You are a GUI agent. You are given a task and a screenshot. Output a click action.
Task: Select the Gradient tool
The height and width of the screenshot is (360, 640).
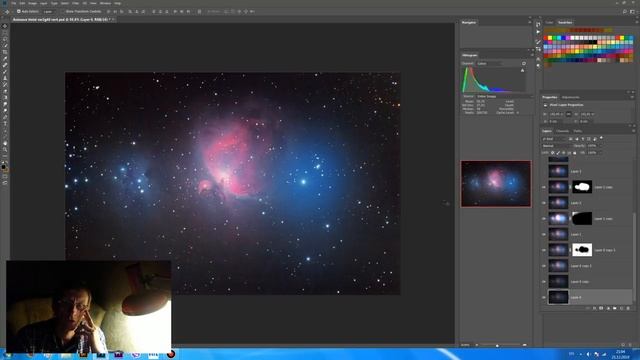pos(5,98)
